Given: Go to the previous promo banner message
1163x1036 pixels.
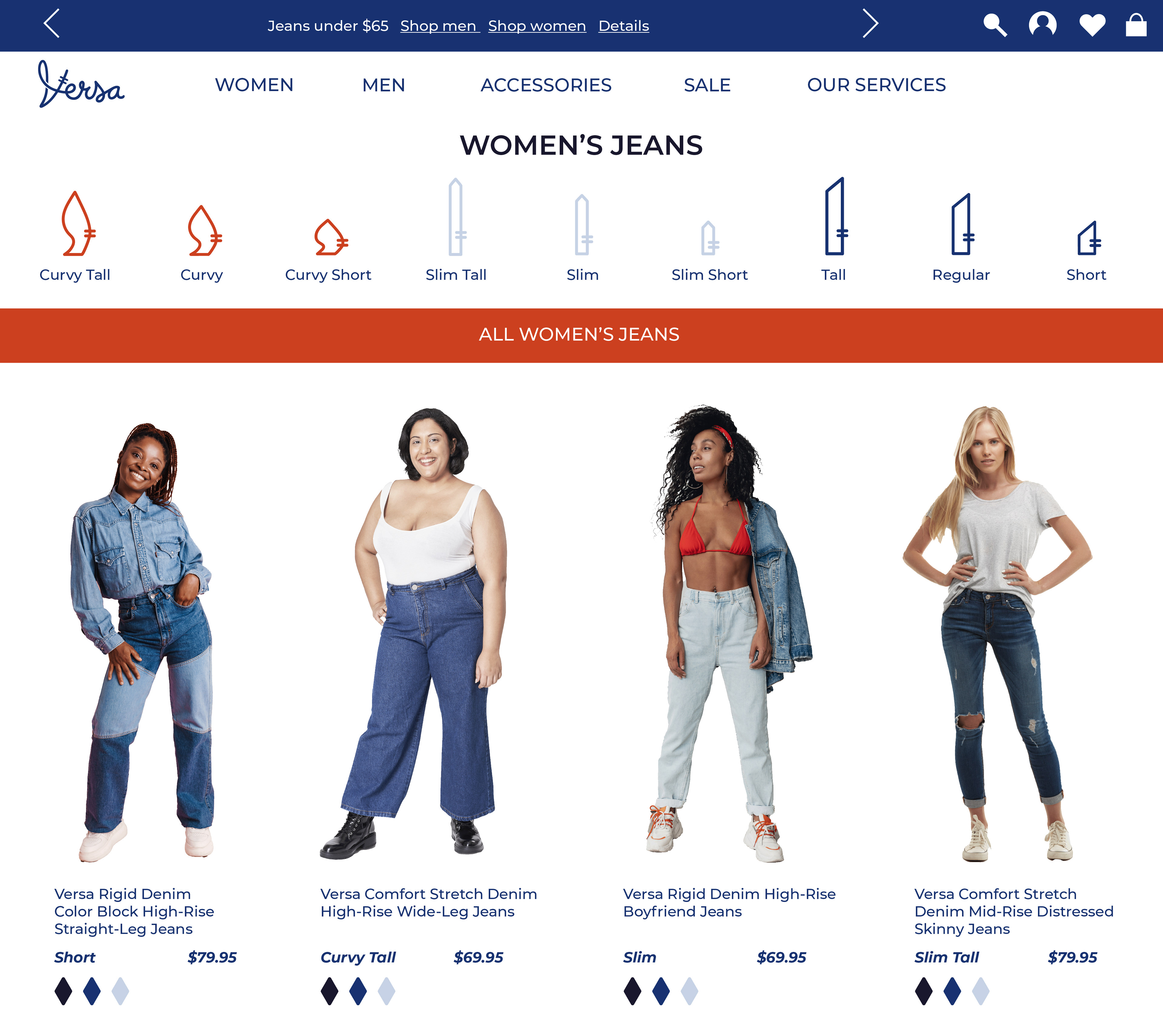Looking at the screenshot, I should coord(52,24).
